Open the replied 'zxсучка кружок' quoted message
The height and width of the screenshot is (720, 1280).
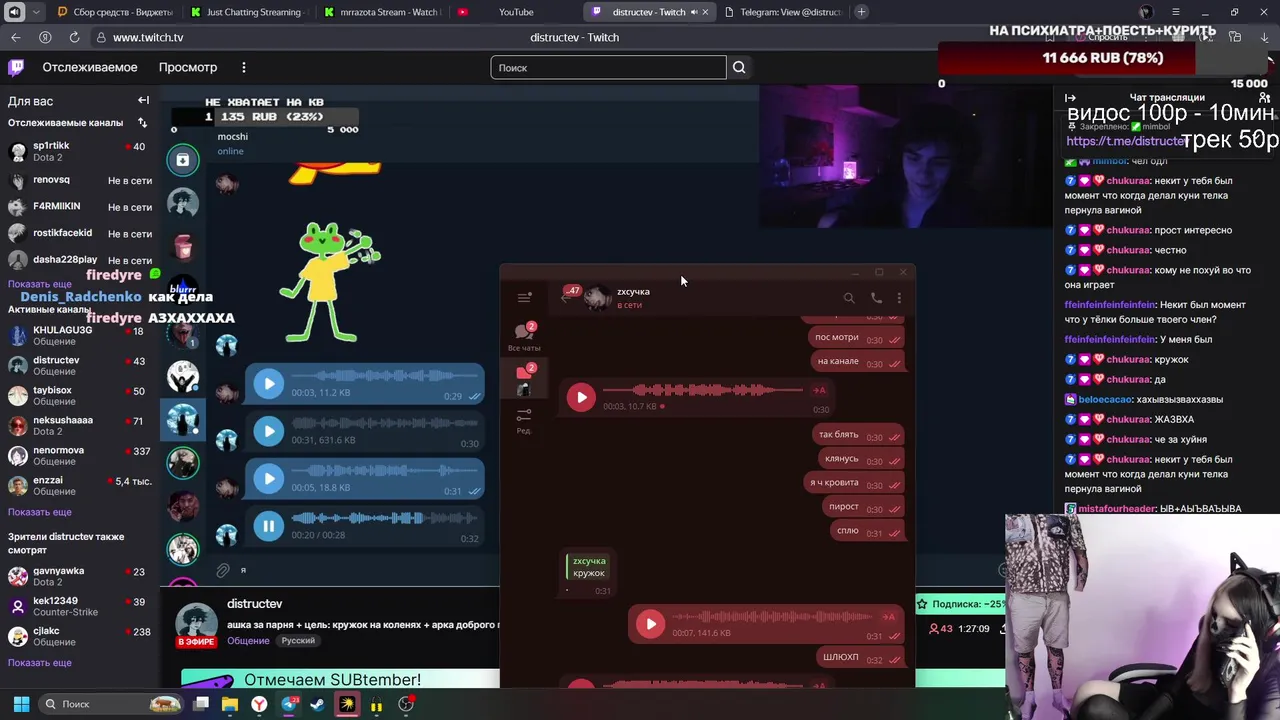tap(588, 567)
